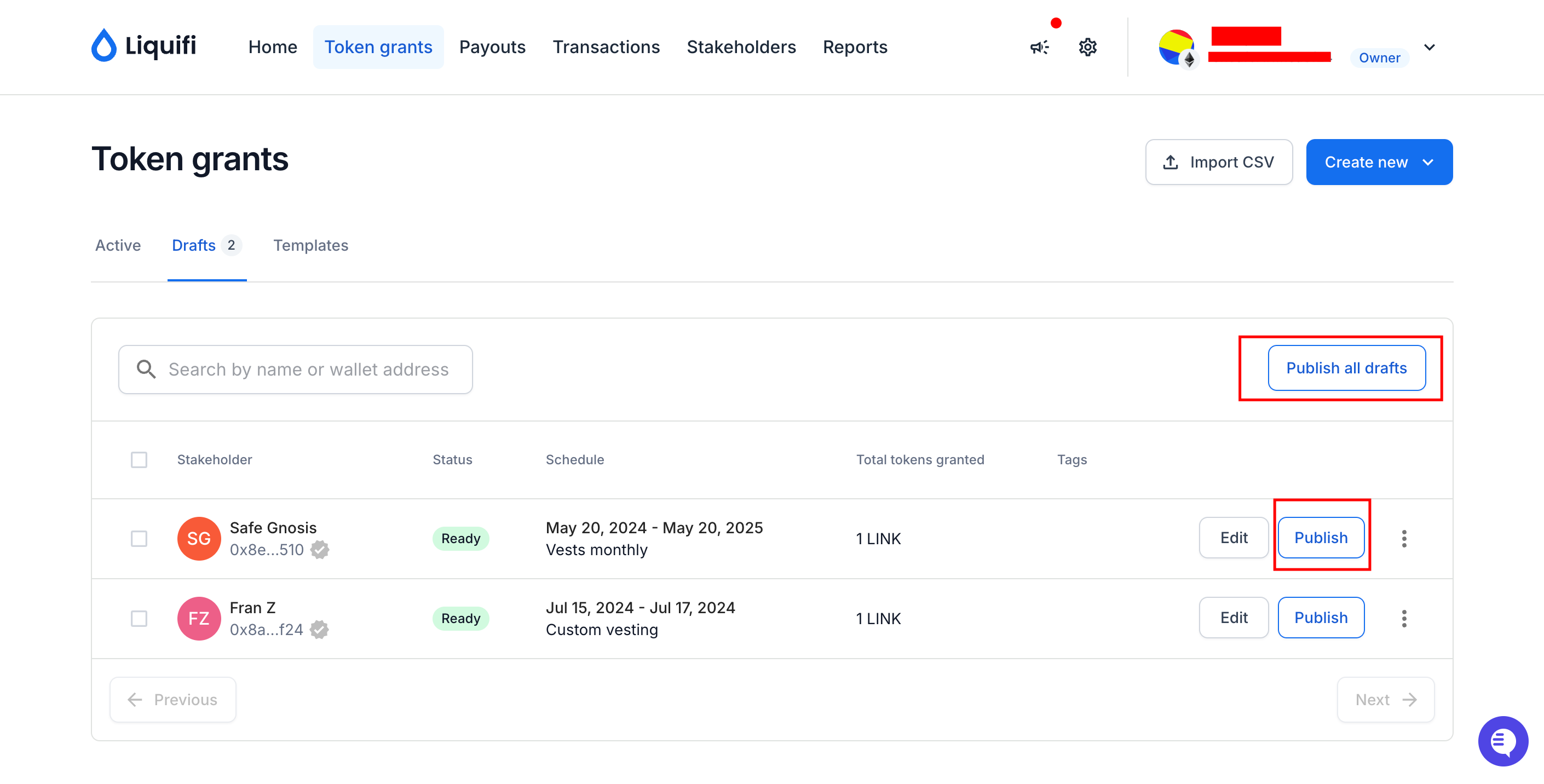Edit the Fran Z grant
Screen dimensions: 1544x784
click(1234, 618)
